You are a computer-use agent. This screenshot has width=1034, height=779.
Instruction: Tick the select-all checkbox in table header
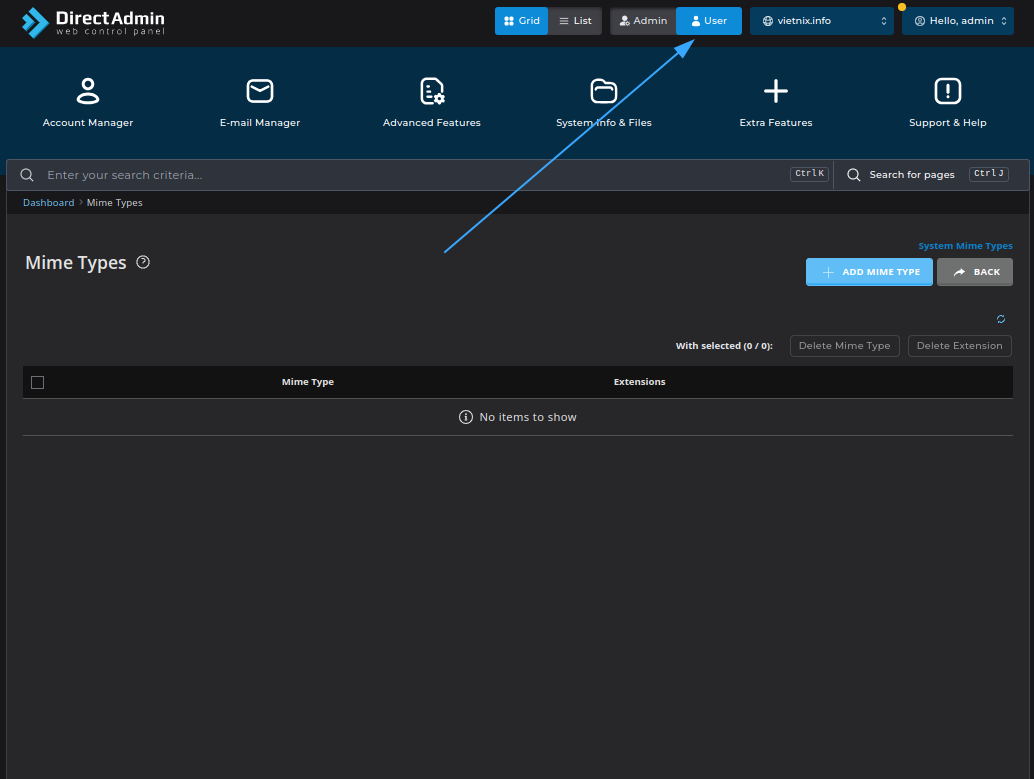pyautogui.click(x=38, y=382)
